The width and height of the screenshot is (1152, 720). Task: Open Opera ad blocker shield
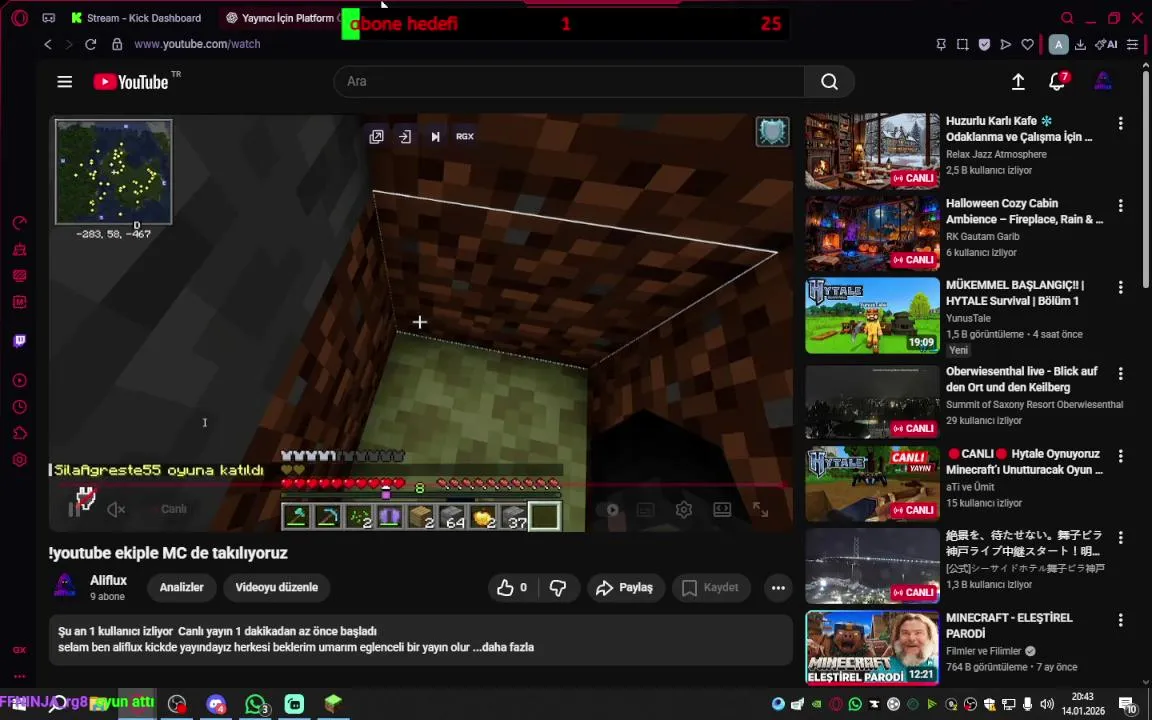click(x=984, y=45)
